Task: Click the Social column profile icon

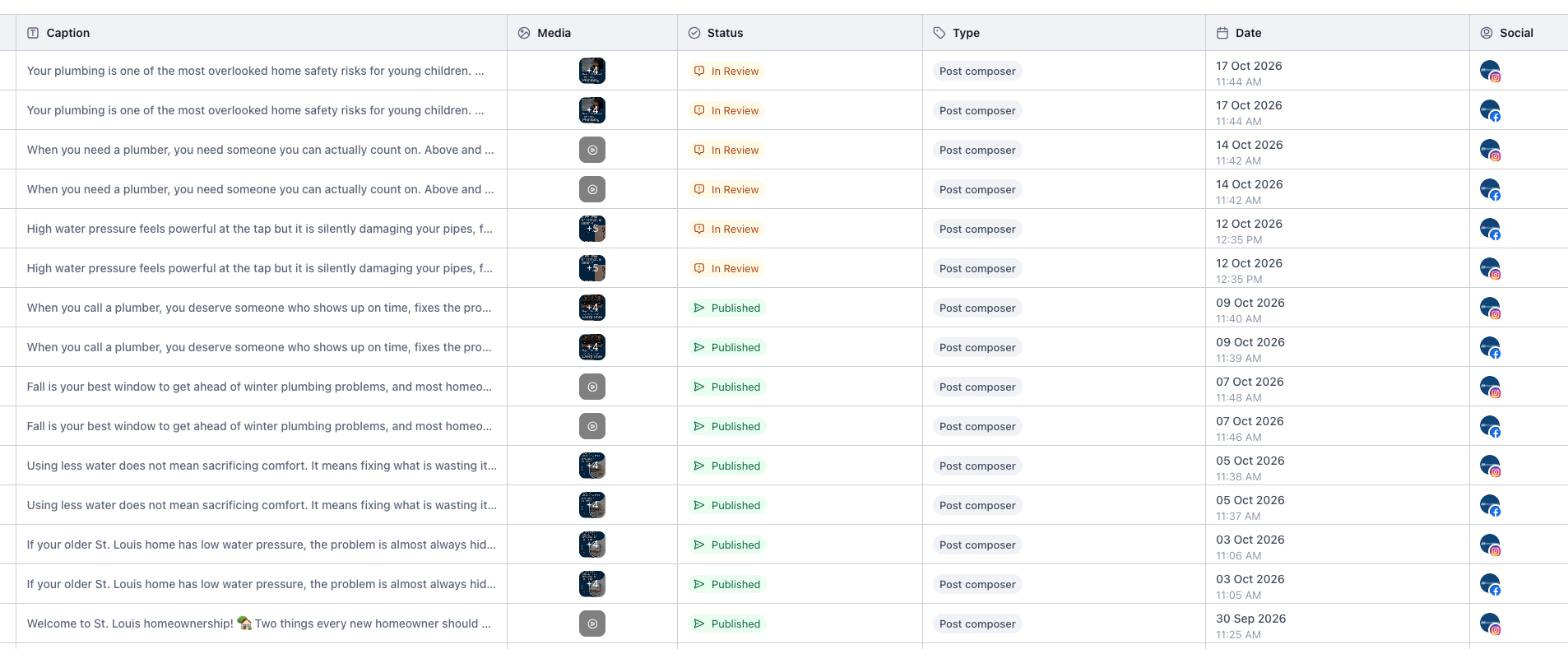Action: tap(1487, 33)
